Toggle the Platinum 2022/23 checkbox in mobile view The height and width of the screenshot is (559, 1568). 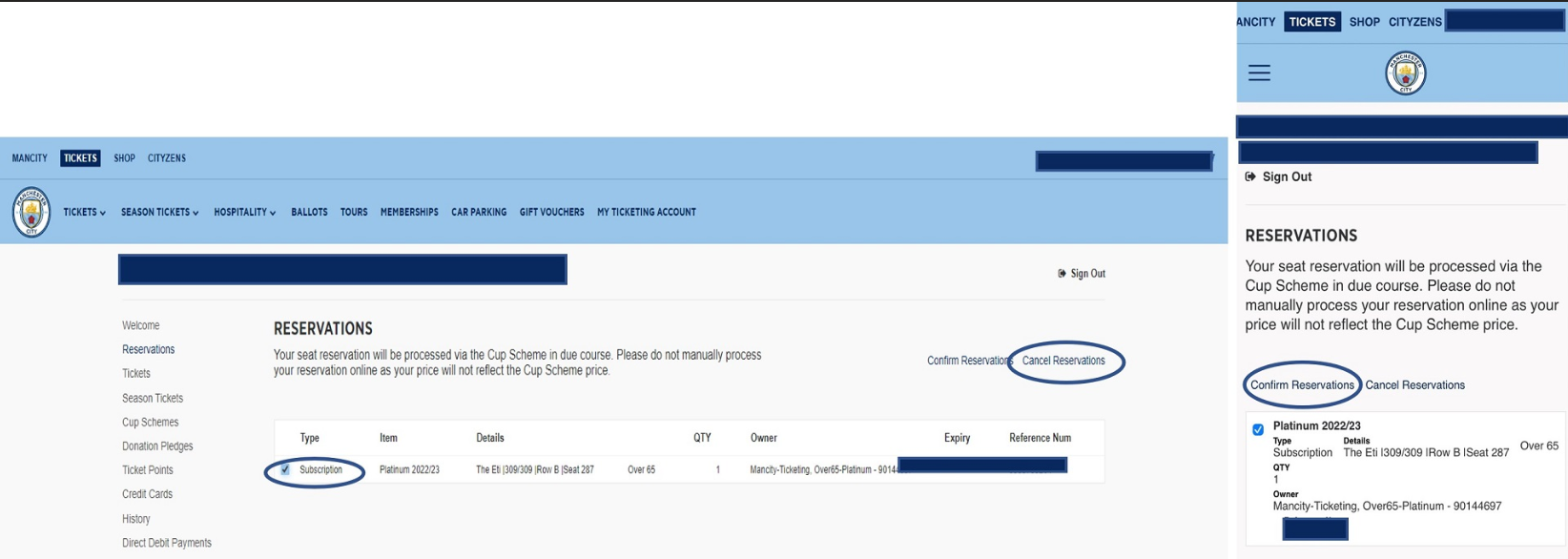pos(1258,430)
